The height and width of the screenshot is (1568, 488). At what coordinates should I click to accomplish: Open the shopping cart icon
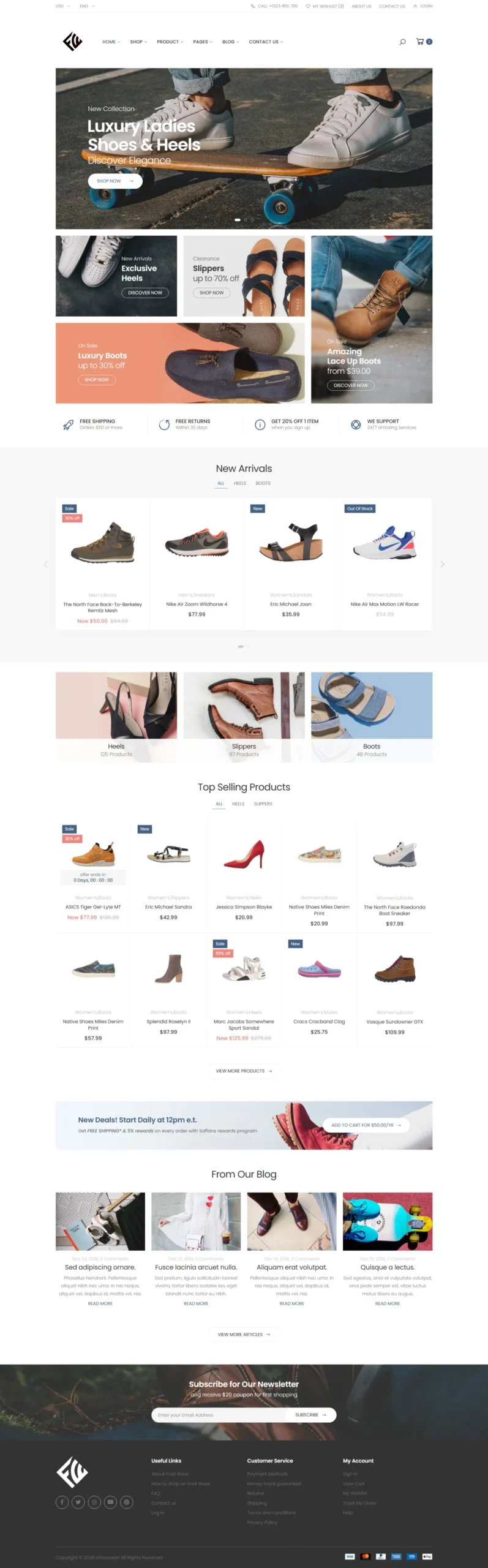coord(420,42)
